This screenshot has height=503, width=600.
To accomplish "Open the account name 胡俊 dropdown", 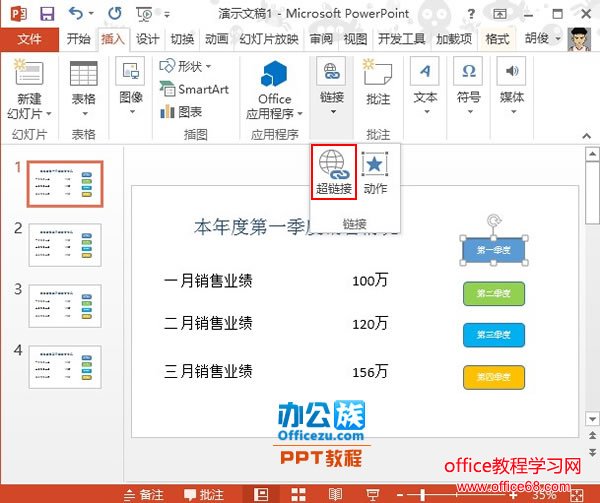I will point(542,38).
